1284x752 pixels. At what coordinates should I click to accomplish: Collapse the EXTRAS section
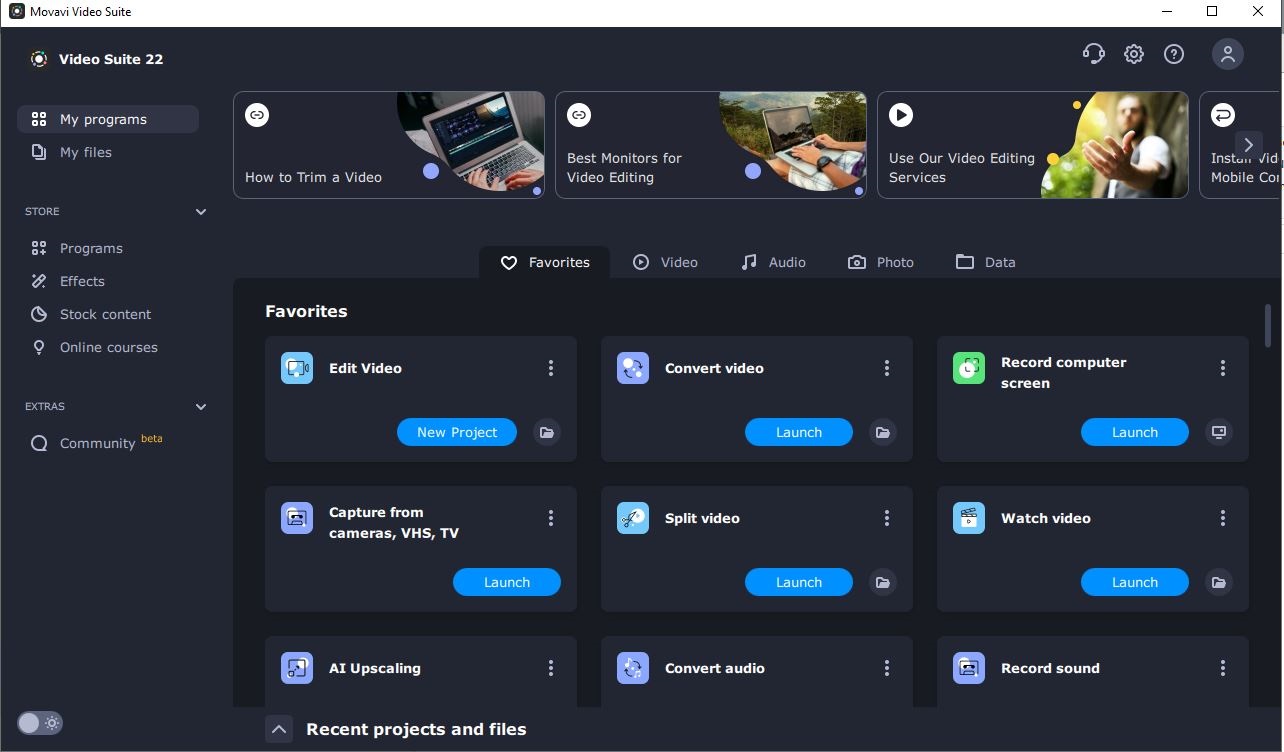[x=201, y=407]
